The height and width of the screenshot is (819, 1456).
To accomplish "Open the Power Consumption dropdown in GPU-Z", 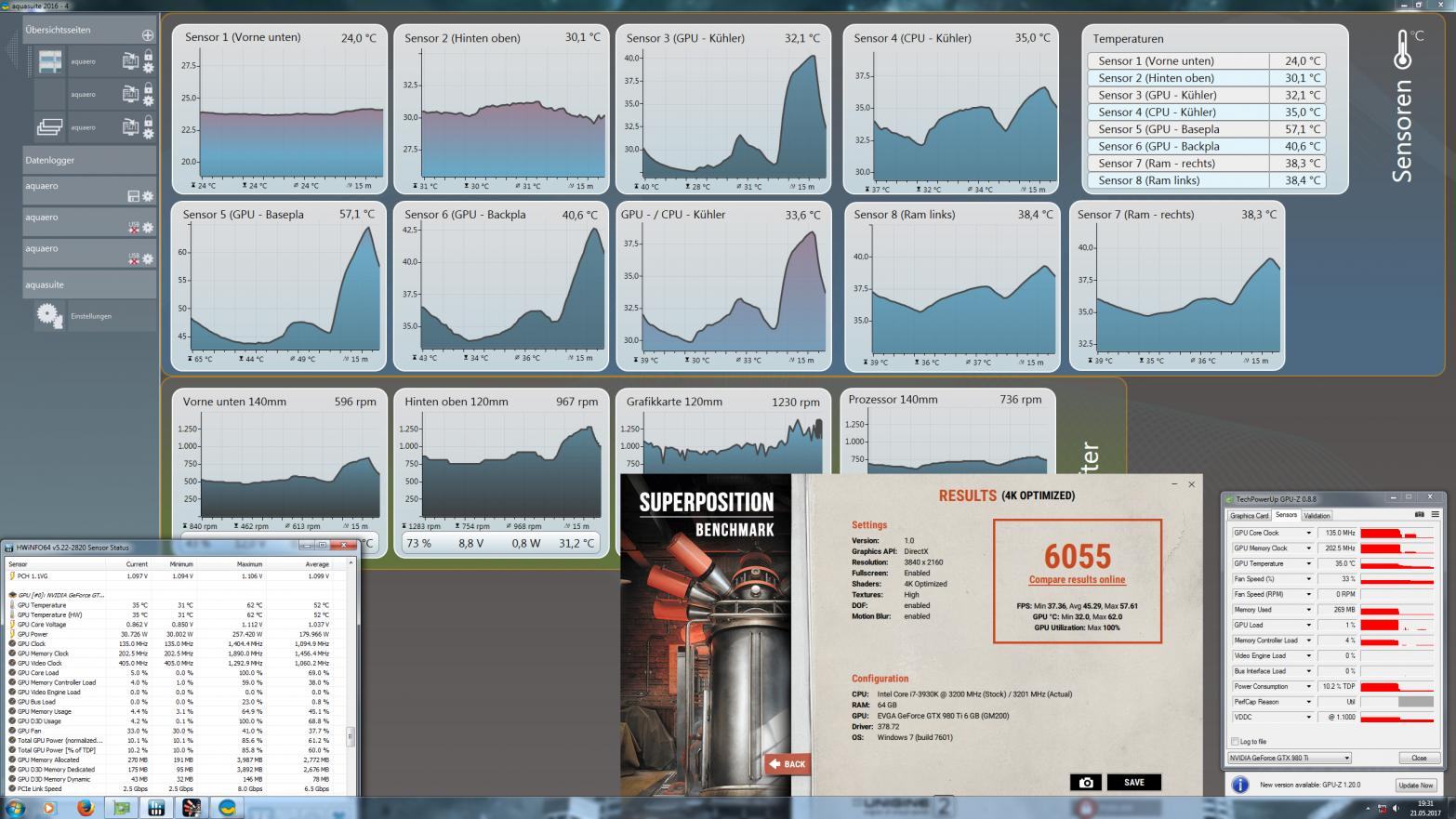I will click(x=1308, y=687).
